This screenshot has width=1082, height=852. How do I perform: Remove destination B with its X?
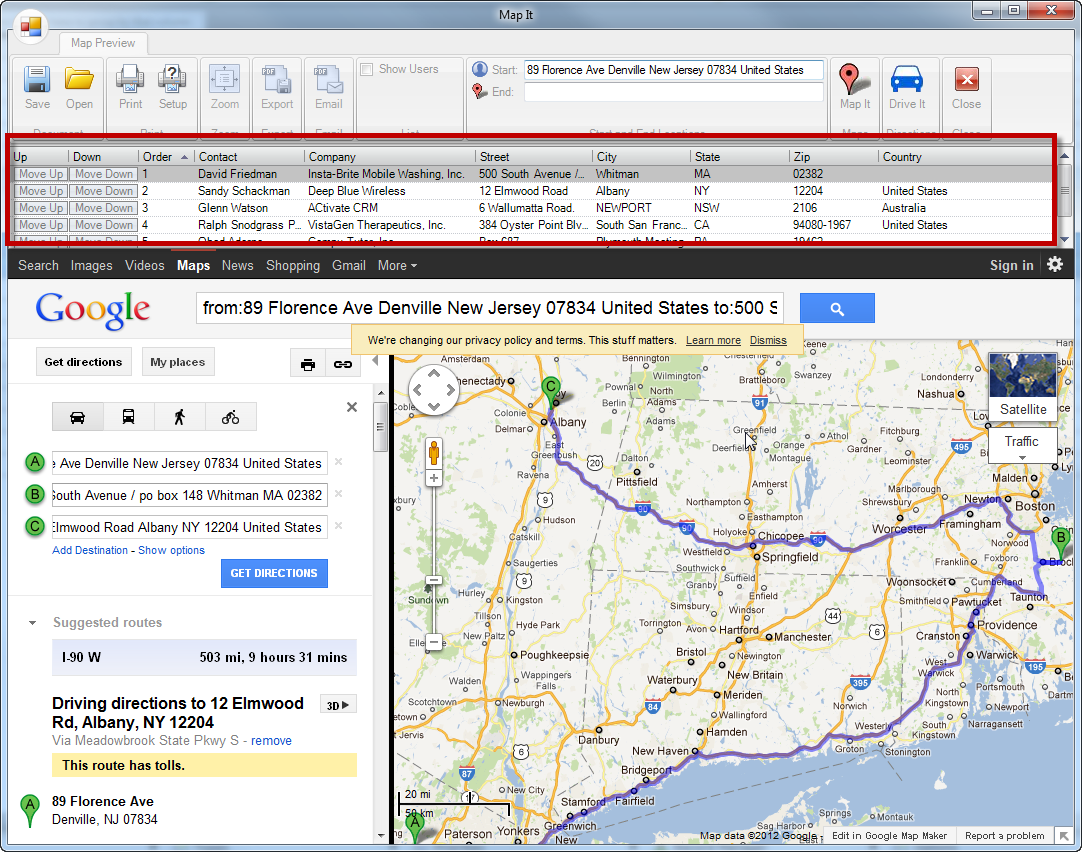click(x=339, y=494)
